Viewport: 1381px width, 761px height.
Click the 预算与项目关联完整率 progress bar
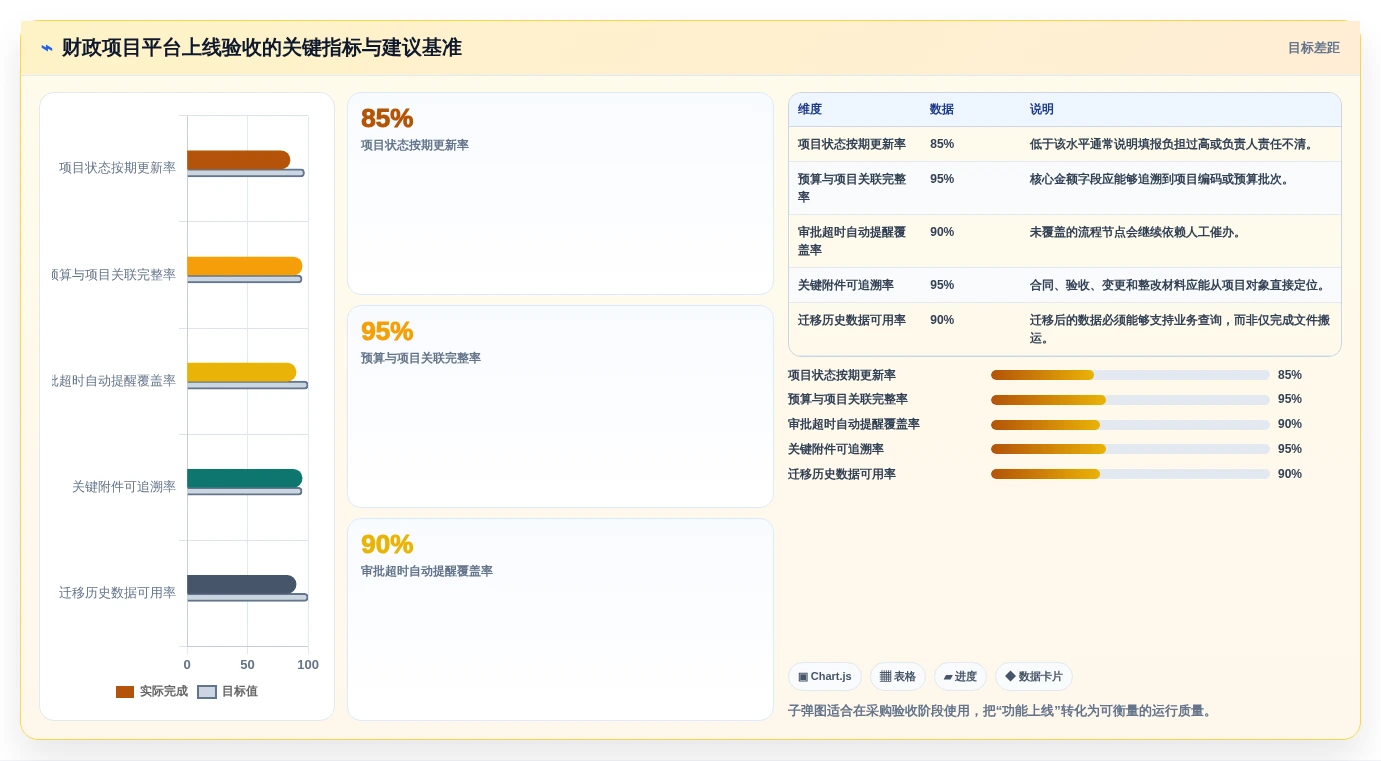click(1130, 400)
